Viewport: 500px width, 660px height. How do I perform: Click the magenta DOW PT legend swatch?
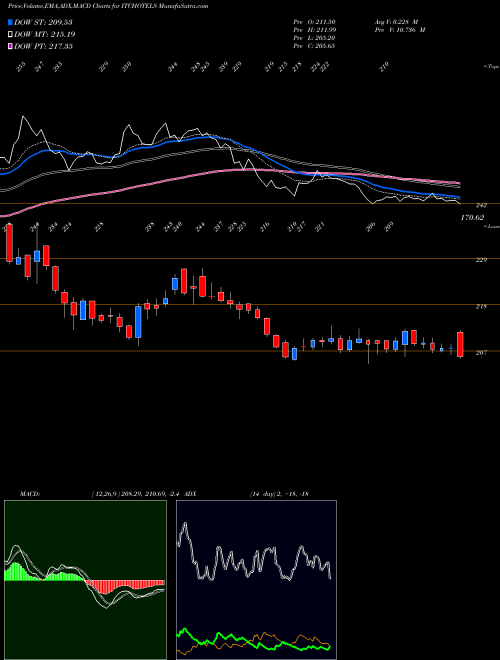[10, 46]
